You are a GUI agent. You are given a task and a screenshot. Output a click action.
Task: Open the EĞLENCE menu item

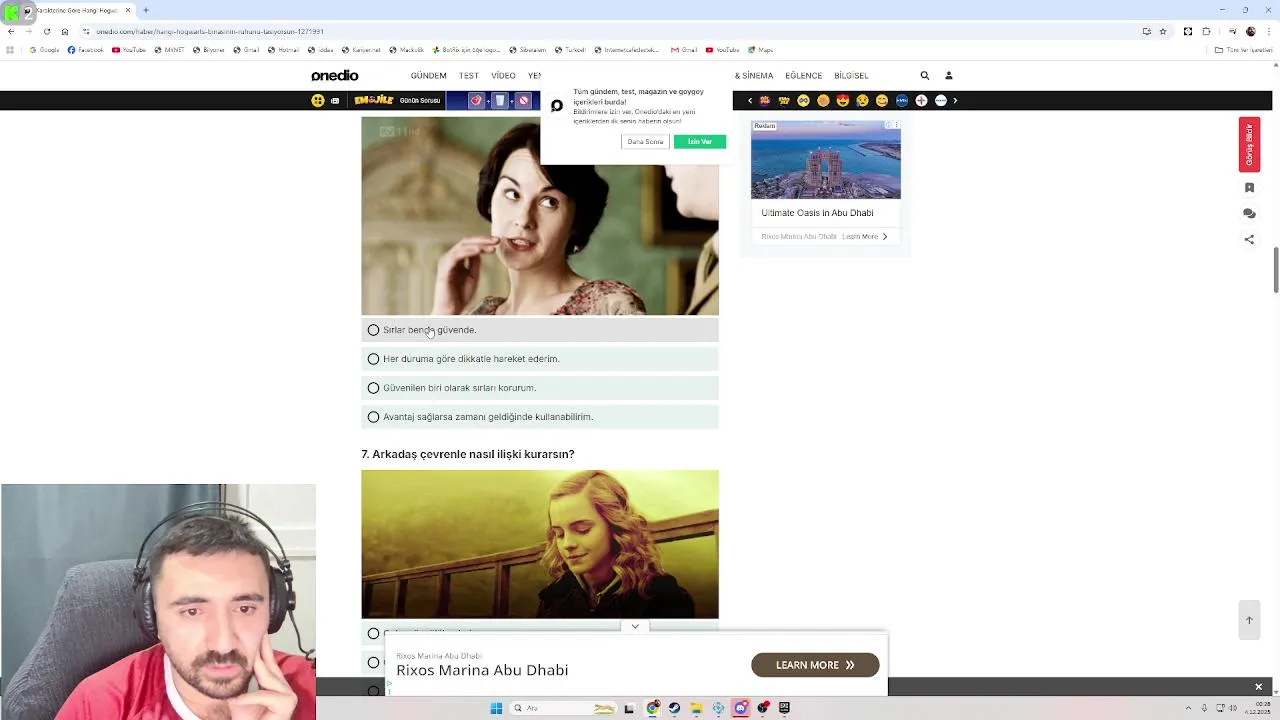click(803, 76)
